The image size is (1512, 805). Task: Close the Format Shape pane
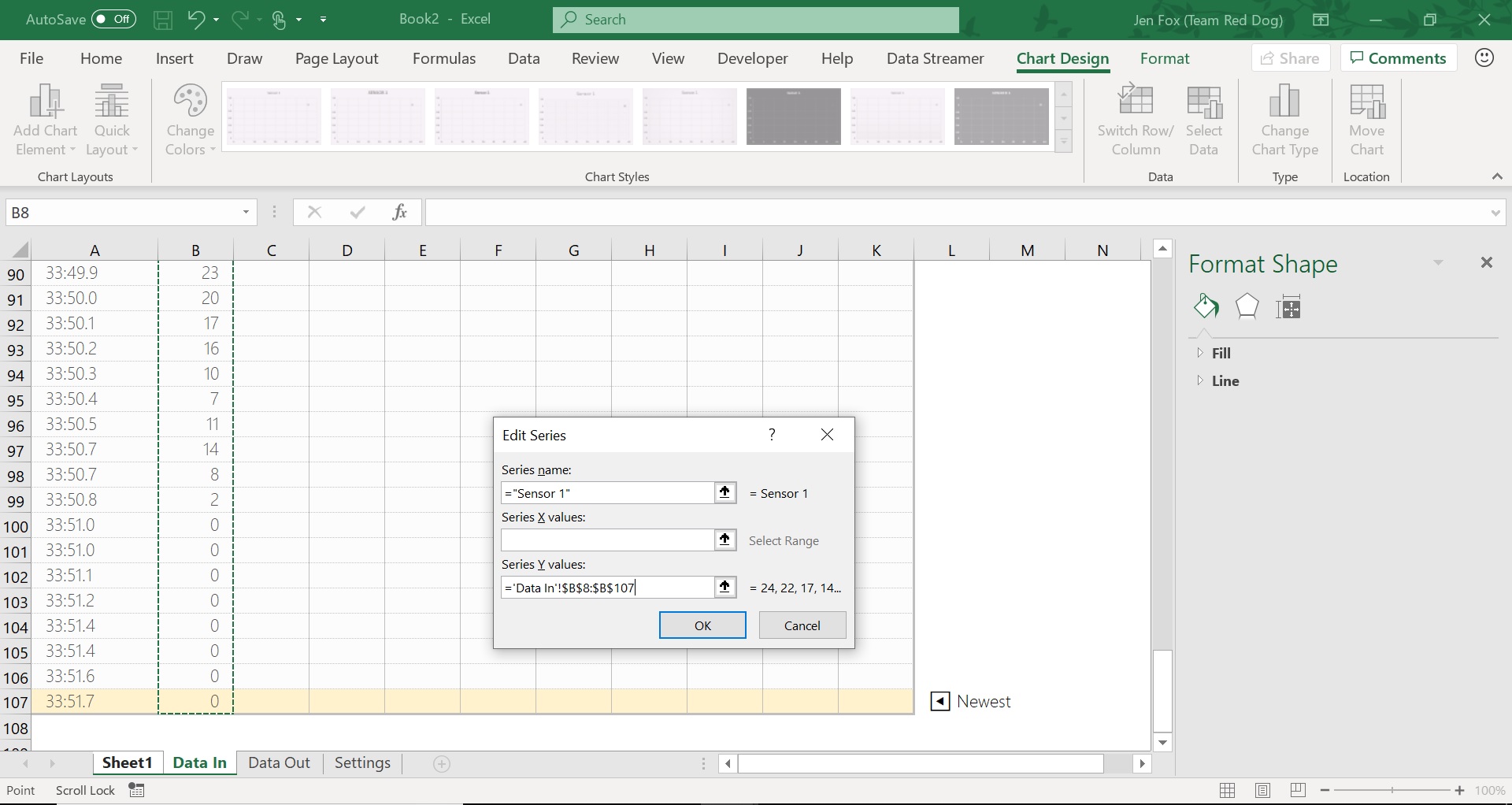(x=1487, y=262)
